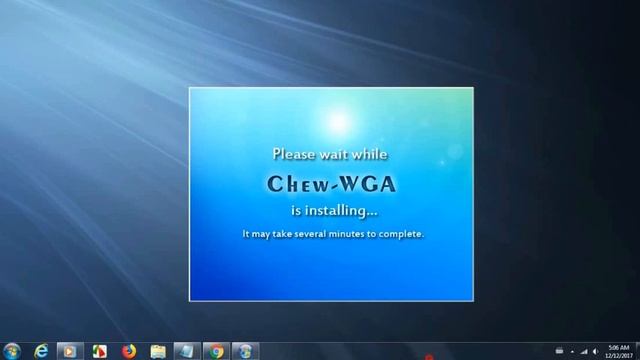This screenshot has width=640, height=360.
Task: Open the on-screen keyboard tray icon
Action: point(560,351)
